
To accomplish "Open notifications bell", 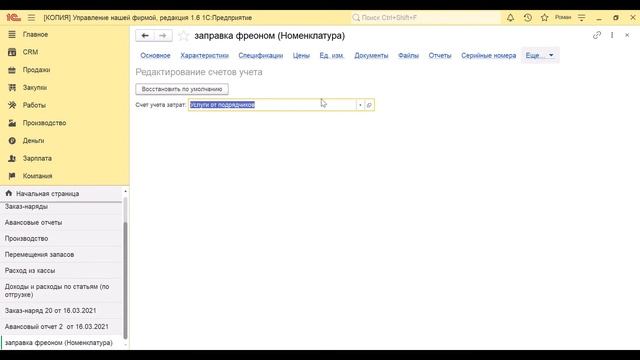I will [510, 18].
